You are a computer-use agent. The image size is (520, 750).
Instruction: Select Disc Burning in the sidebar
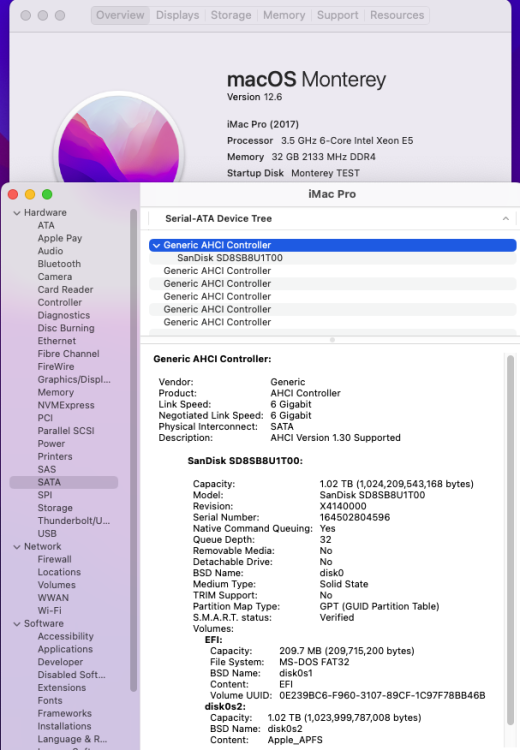[x=66, y=329]
